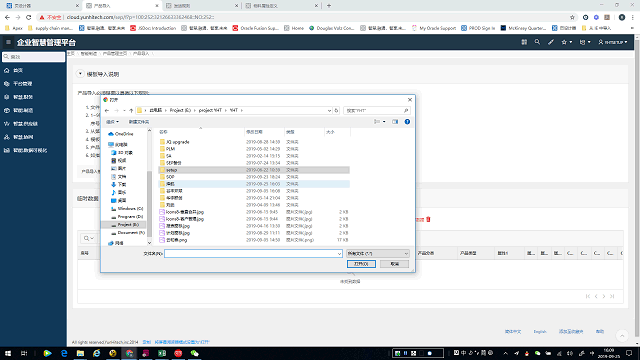The height and width of the screenshot is (360, 640).
Task: Click the browser back arrow
Action: [x=7, y=17]
